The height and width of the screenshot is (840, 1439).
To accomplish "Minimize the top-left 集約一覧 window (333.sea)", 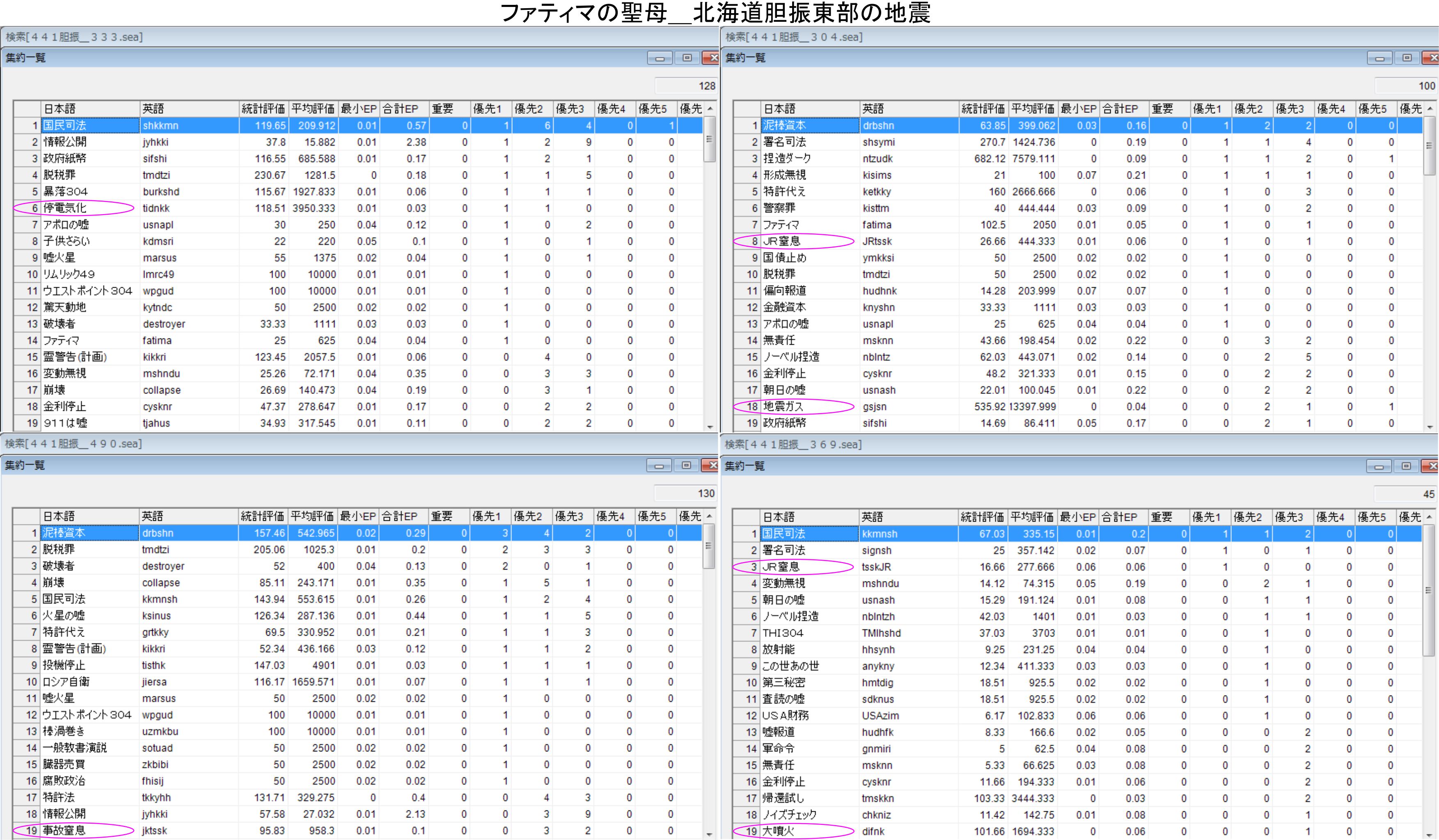I will click(x=660, y=58).
